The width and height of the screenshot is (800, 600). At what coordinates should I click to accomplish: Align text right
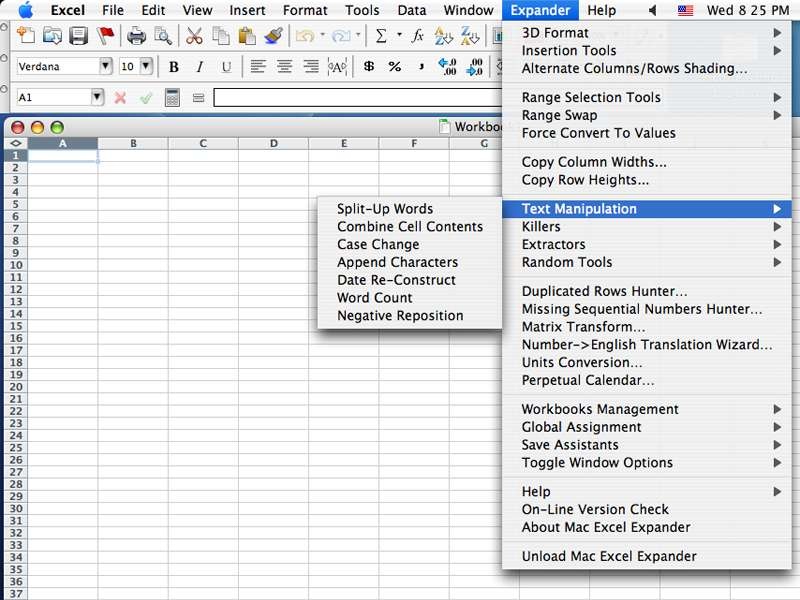311,67
